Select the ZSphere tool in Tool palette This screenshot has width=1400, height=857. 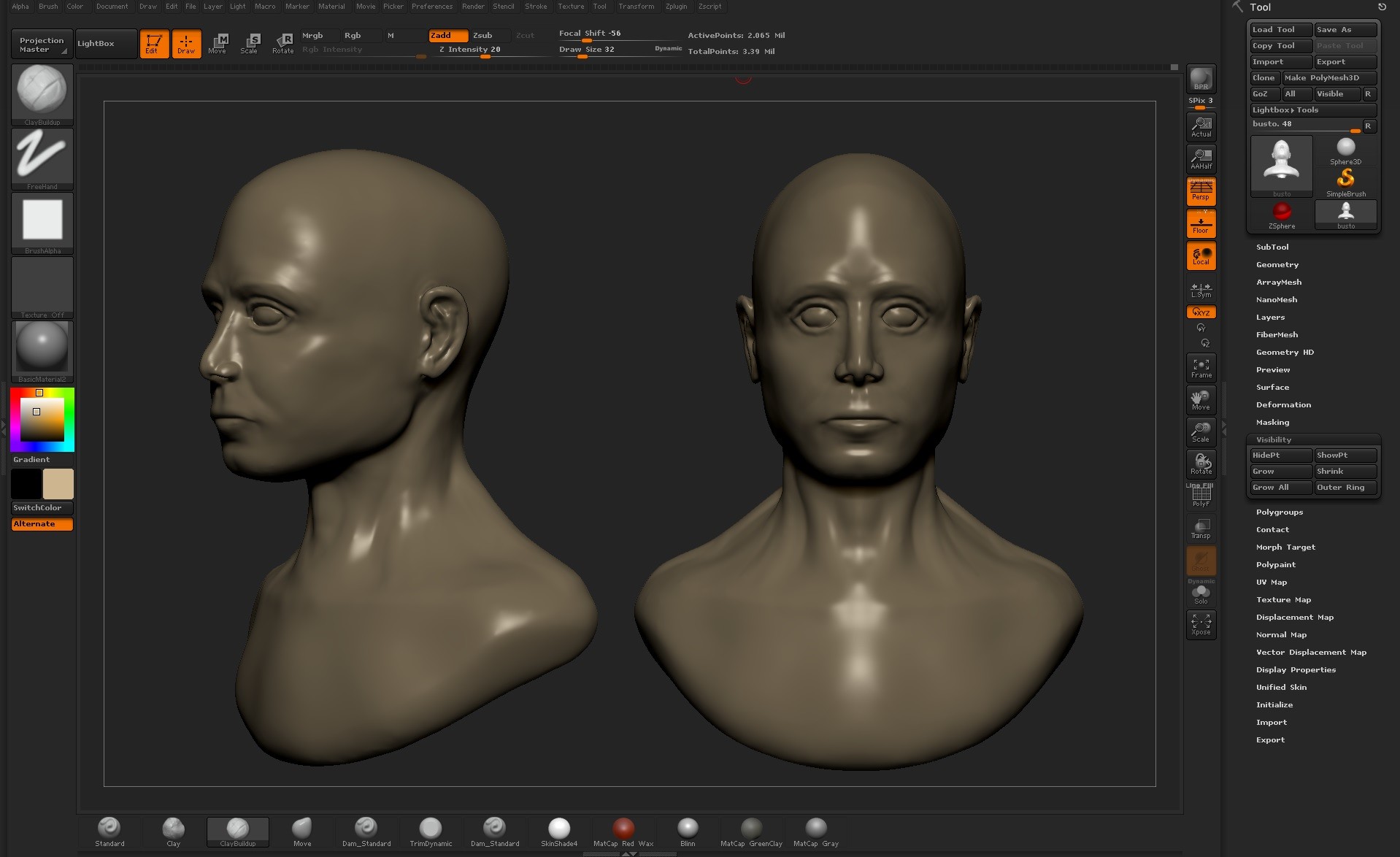point(1281,212)
